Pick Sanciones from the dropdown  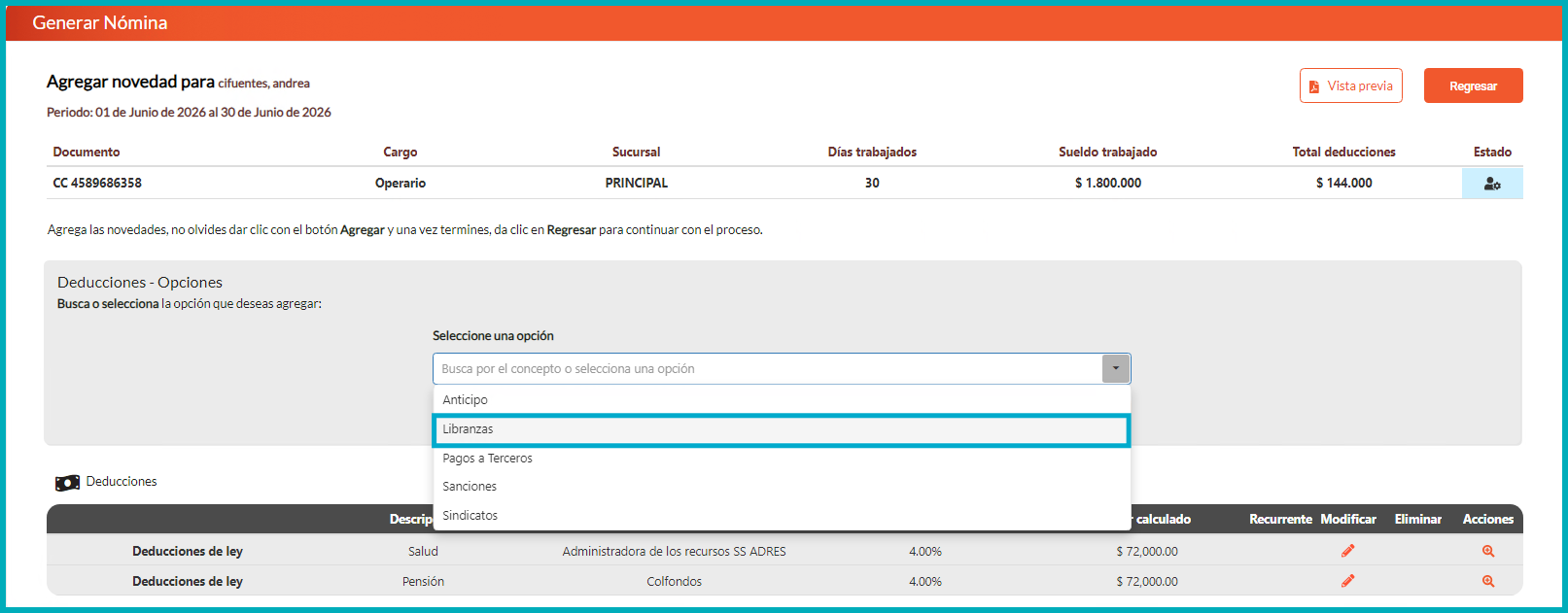click(x=782, y=487)
